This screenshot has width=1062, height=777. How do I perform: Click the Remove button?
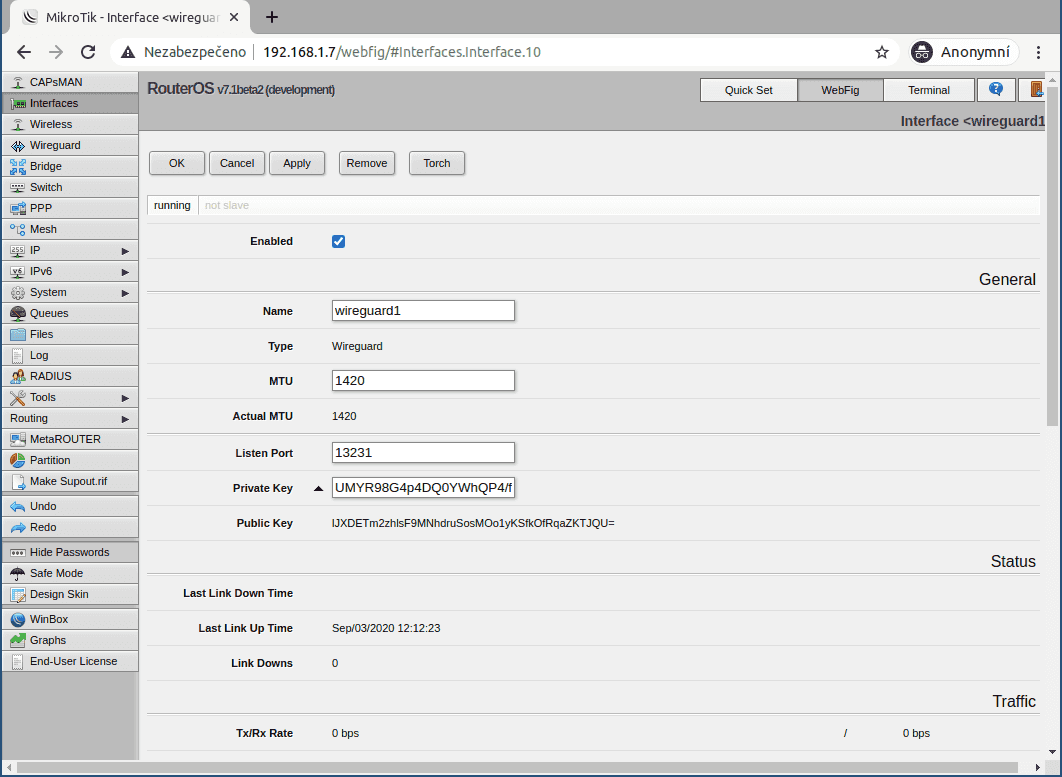point(366,163)
